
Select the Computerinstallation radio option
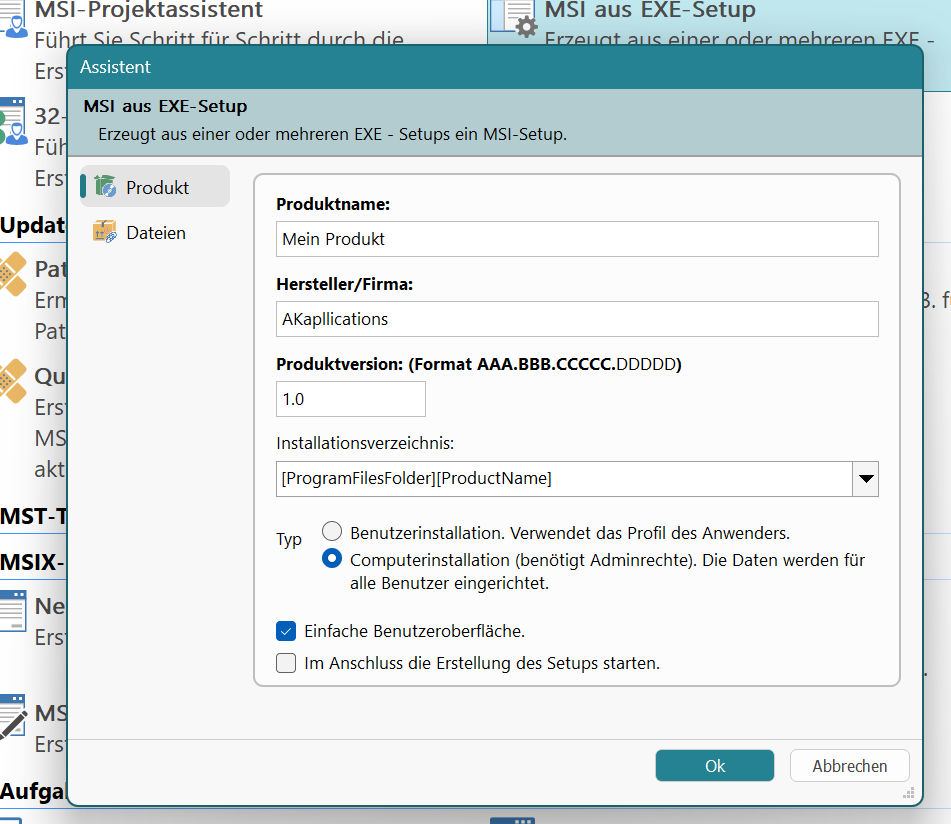pyautogui.click(x=332, y=560)
